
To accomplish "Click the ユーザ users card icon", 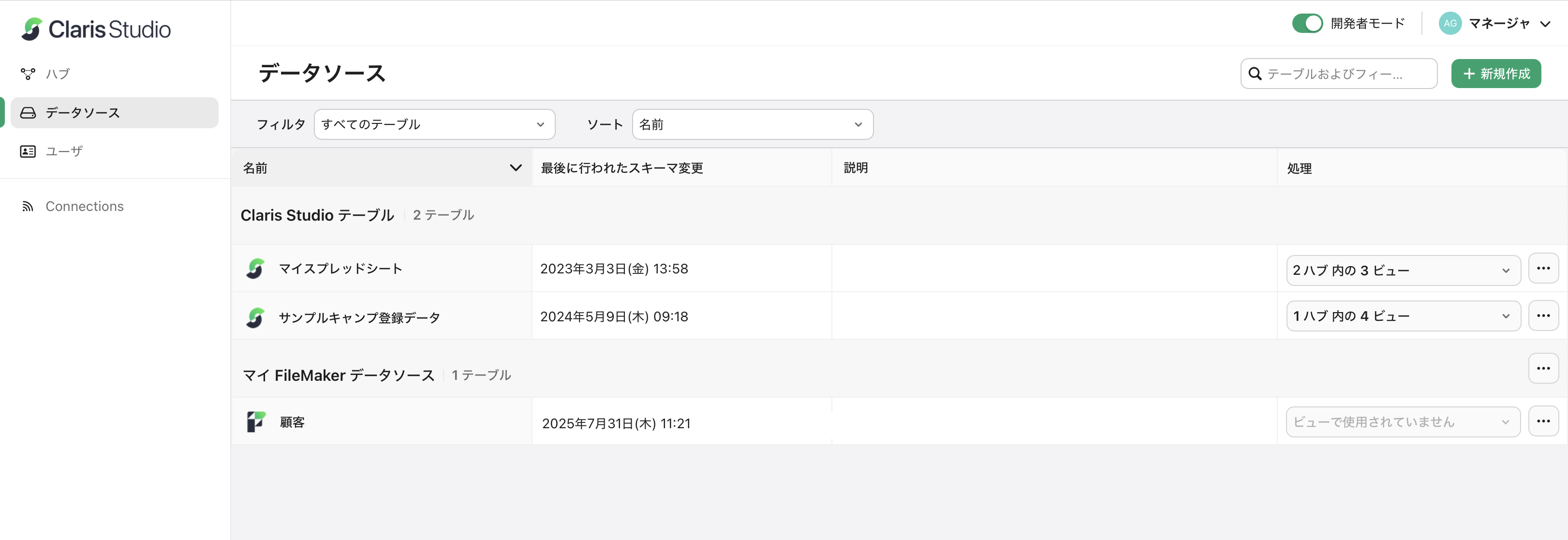I will coord(28,151).
